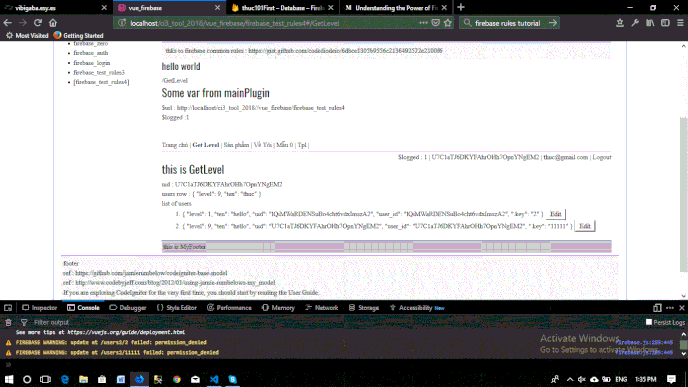Open the firebase_auth sidebar link
688x387 pixels.
(90, 53)
